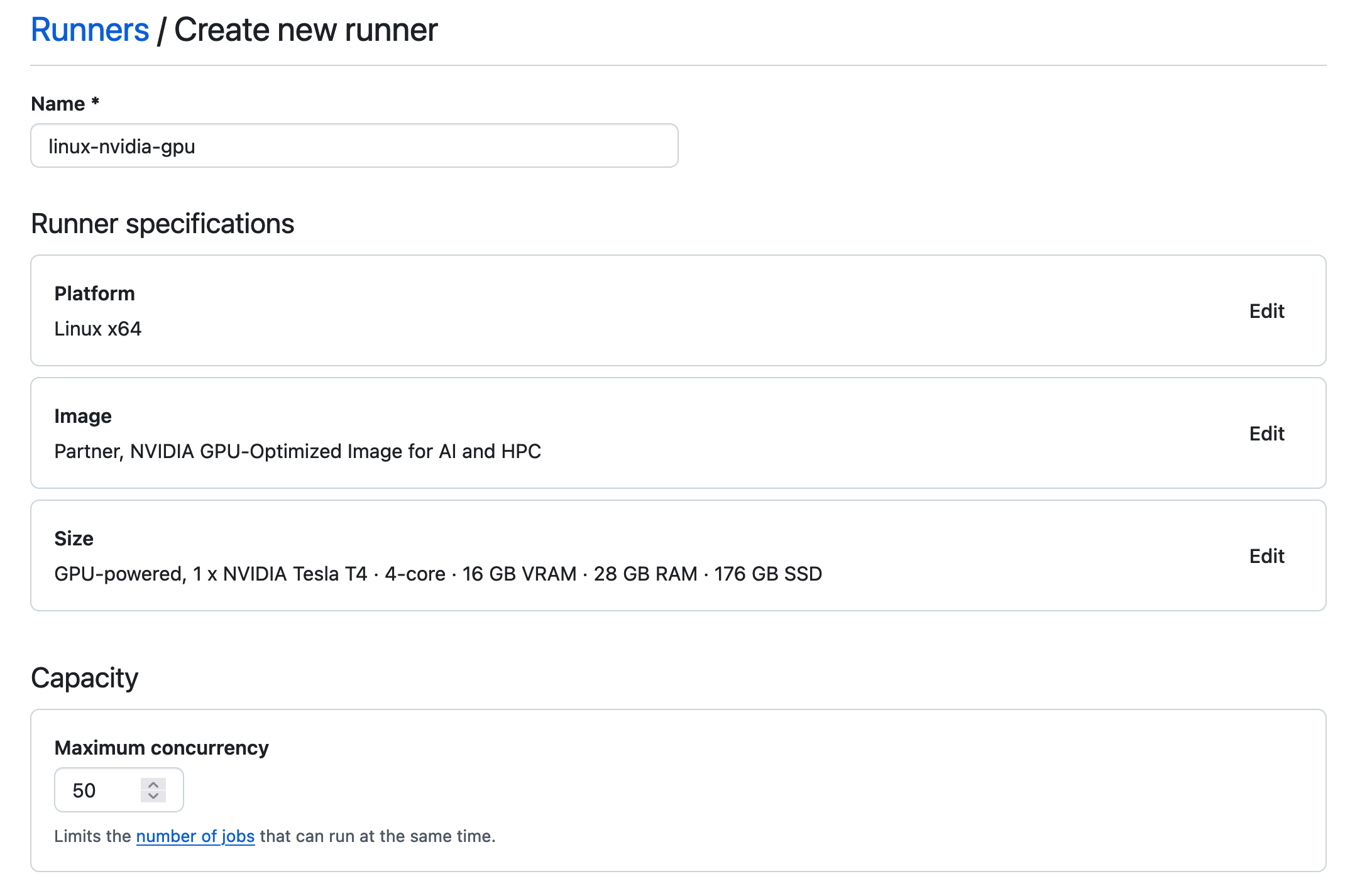The width and height of the screenshot is (1350, 896).
Task: Edit the Size specification
Action: 1266,556
